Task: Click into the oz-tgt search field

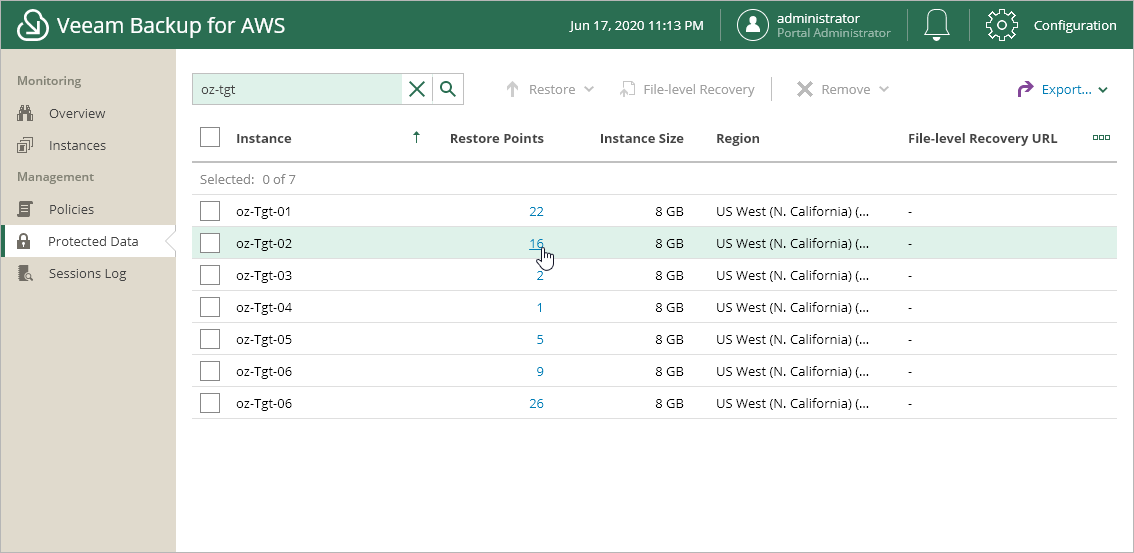Action: (297, 89)
